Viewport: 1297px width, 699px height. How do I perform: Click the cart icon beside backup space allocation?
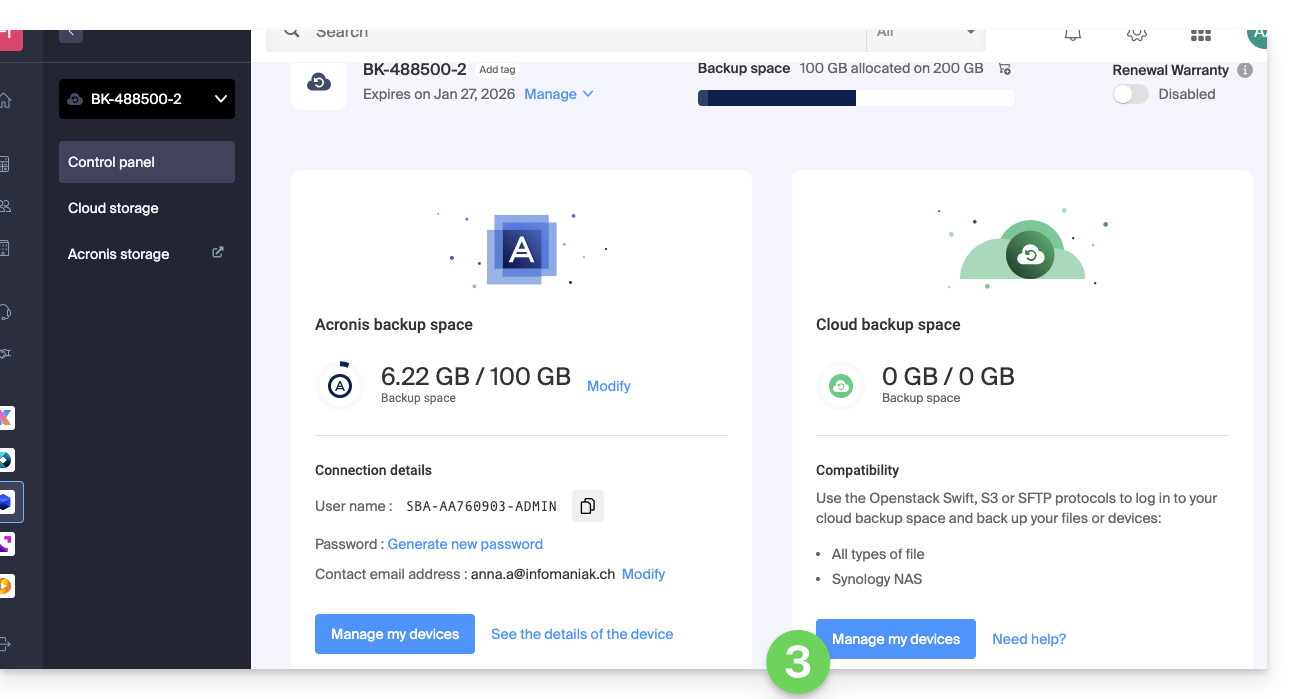click(1005, 69)
